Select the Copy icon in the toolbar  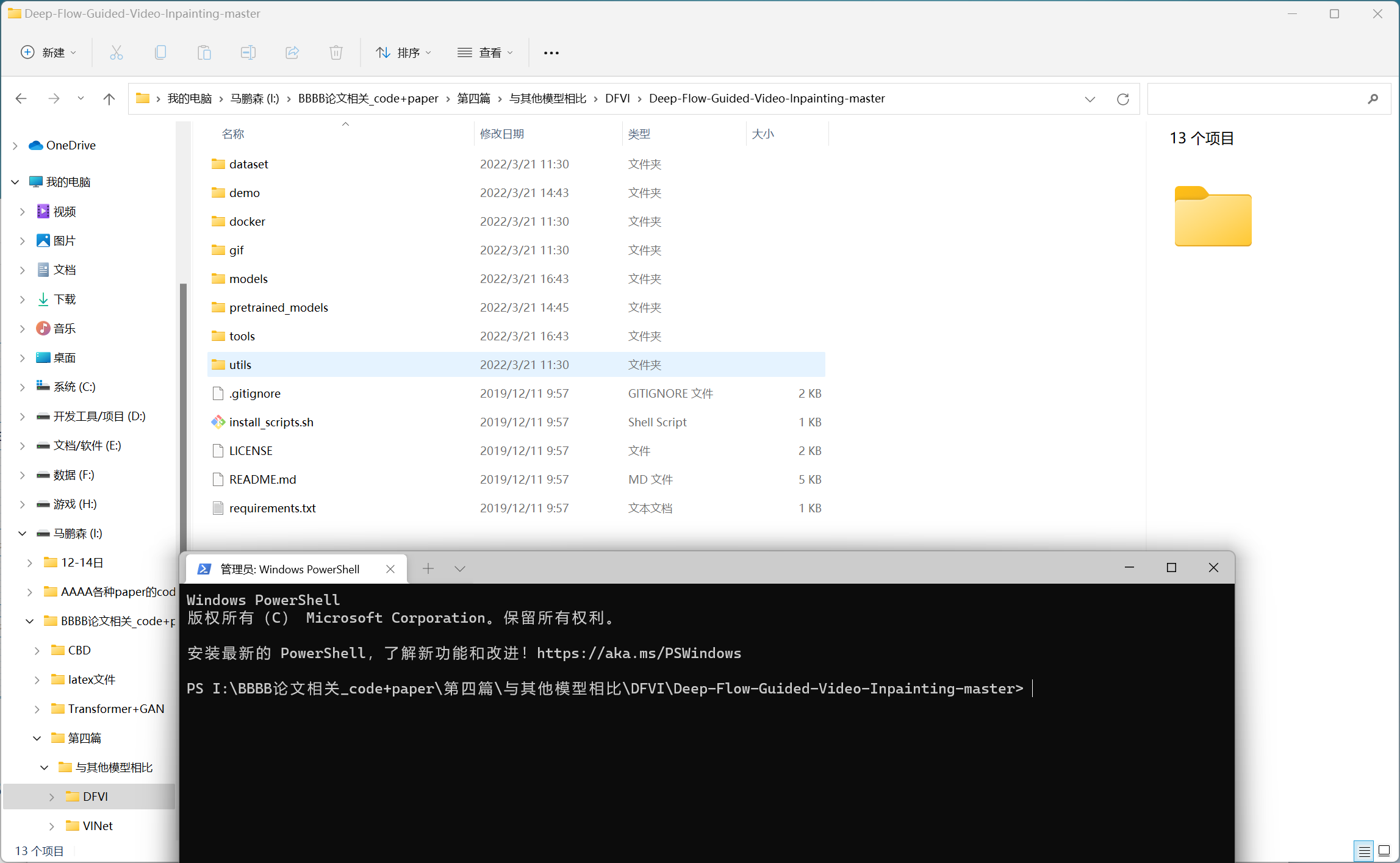pos(160,52)
